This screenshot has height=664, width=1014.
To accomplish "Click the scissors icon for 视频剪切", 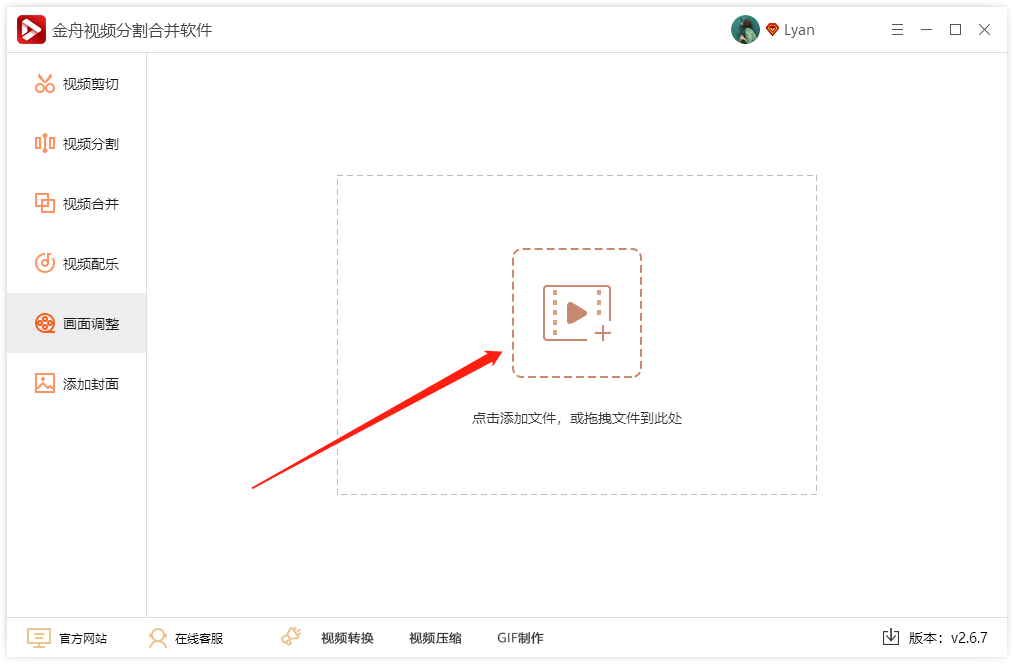I will [x=45, y=83].
